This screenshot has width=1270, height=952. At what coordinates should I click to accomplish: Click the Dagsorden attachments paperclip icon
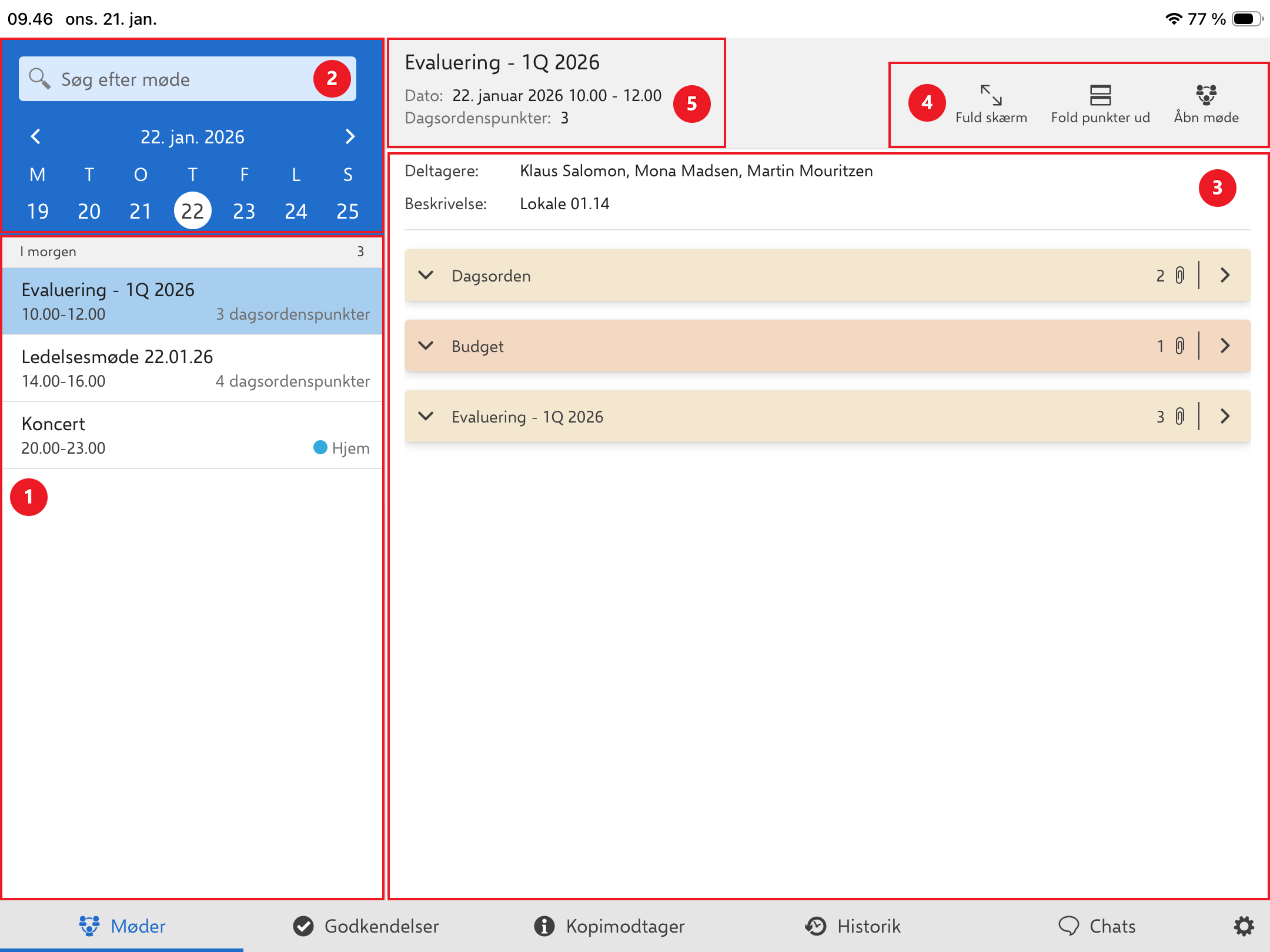[1179, 275]
